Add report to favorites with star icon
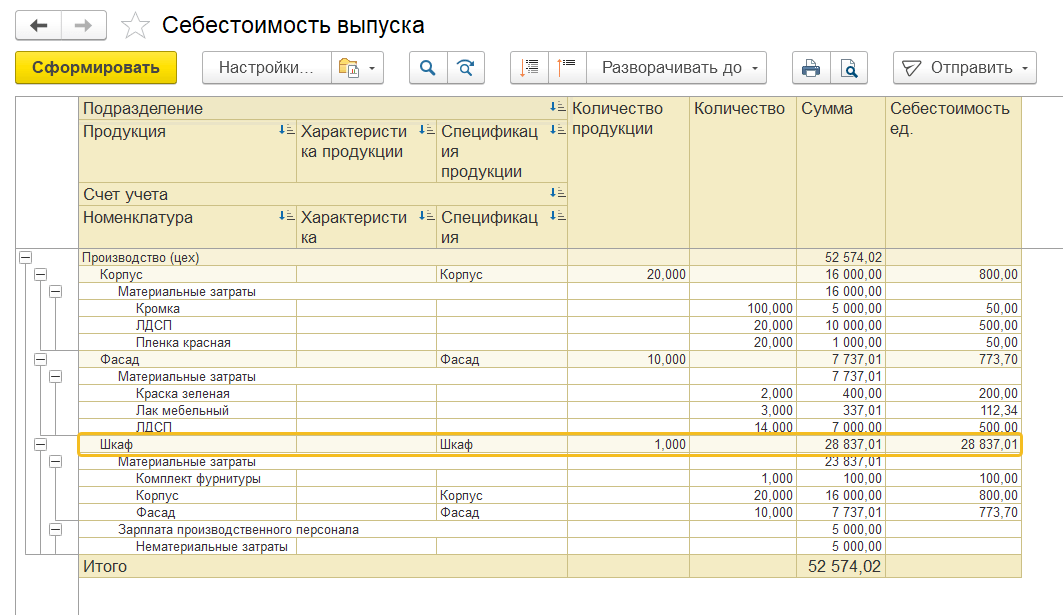The image size is (1063, 615). click(135, 26)
